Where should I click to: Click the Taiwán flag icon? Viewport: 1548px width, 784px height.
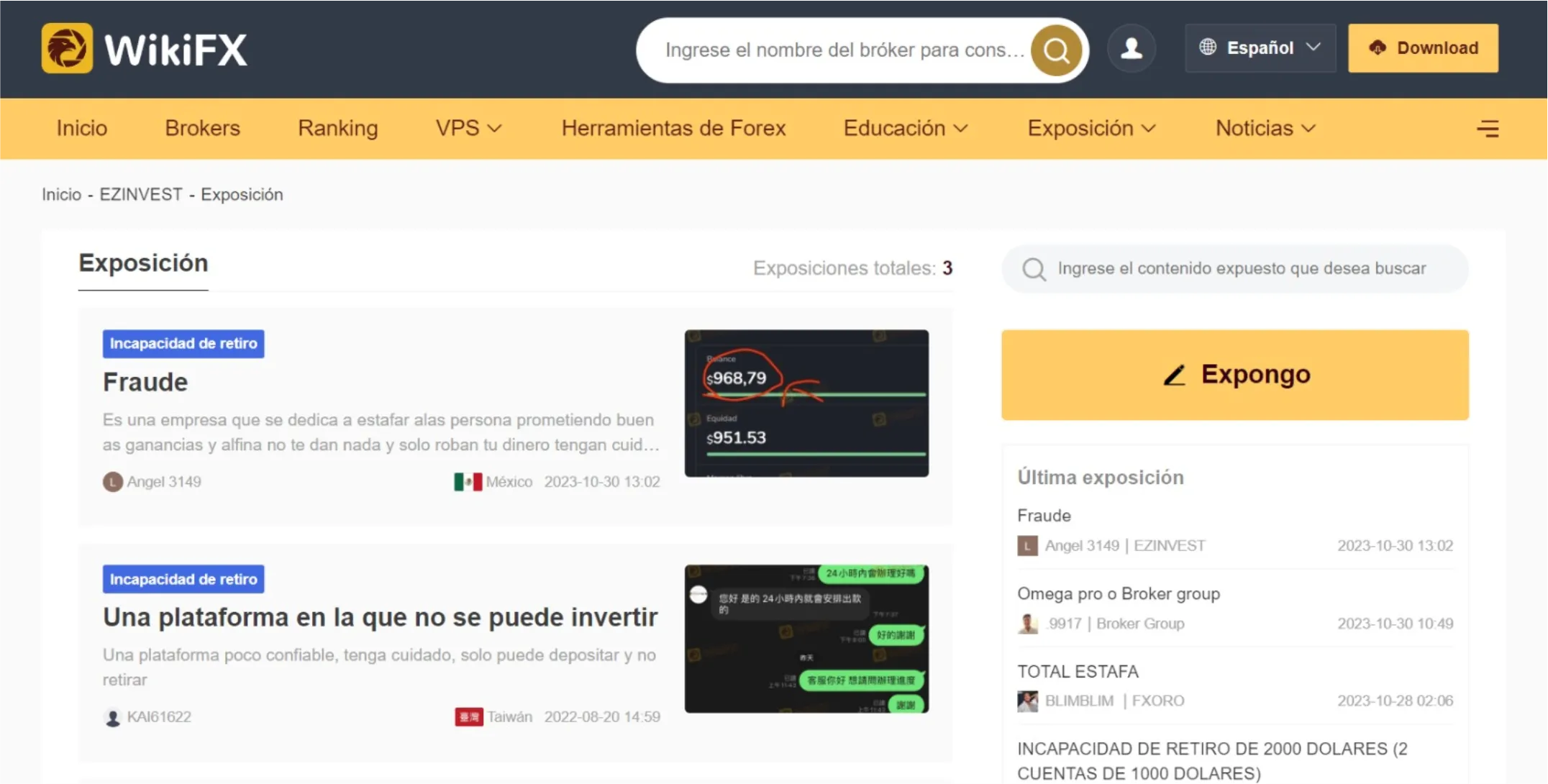point(468,717)
